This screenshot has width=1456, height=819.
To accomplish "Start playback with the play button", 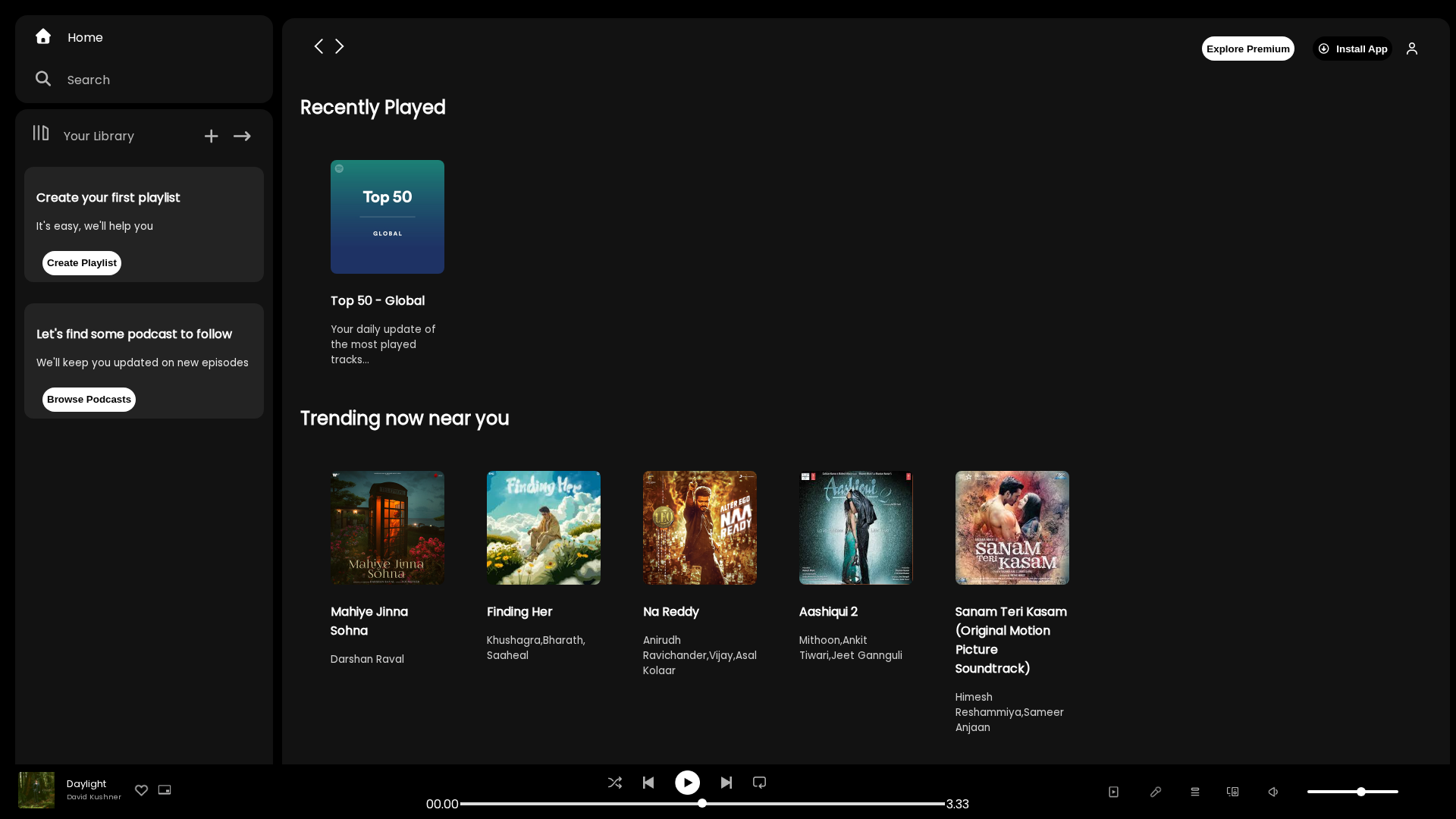I will click(688, 783).
